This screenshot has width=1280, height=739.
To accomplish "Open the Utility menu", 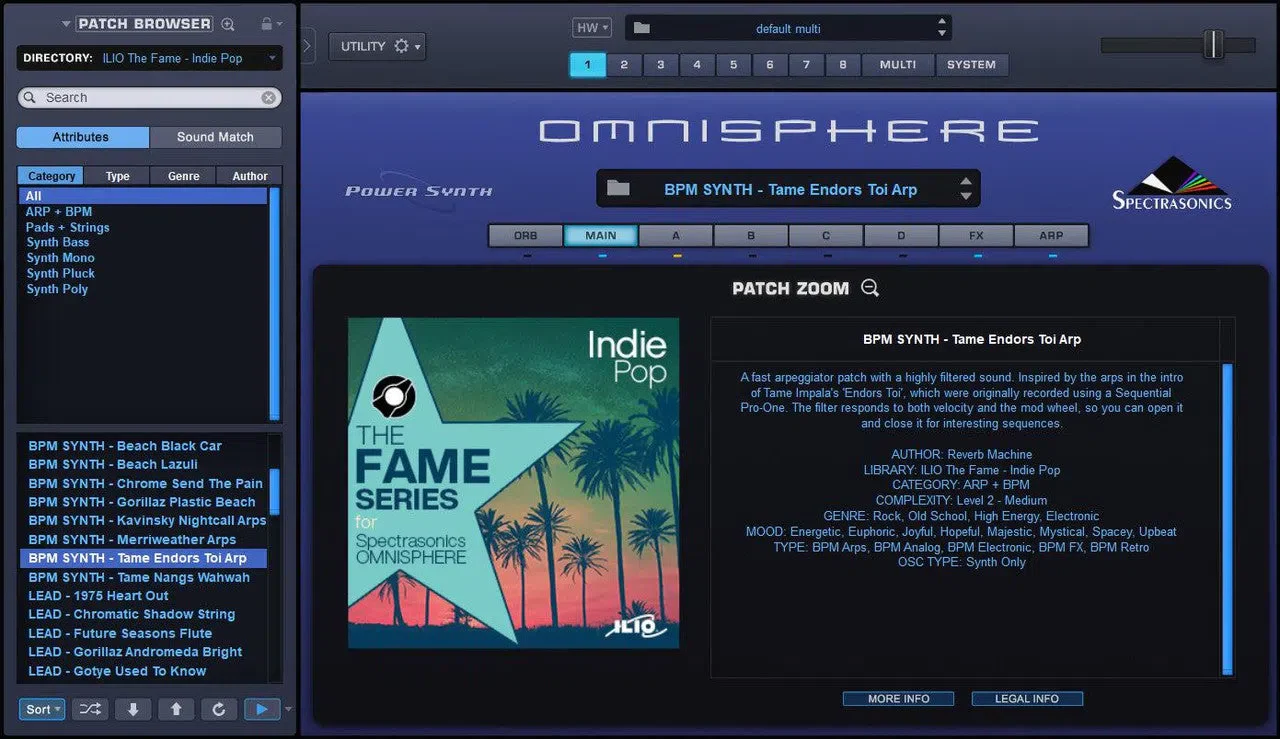I will (376, 46).
